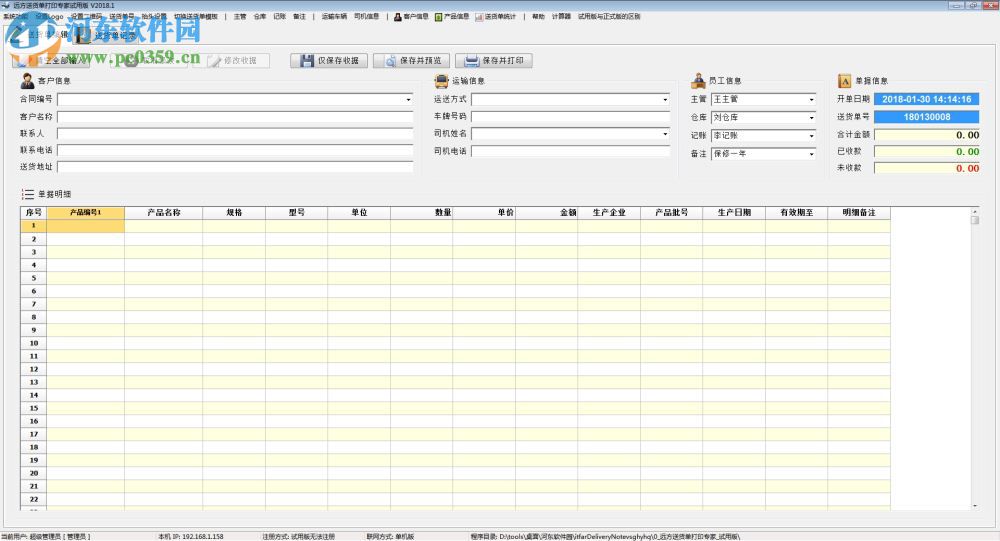This screenshot has height=541, width=1000.
Task: Click the 仅保存收据 button
Action: pos(329,61)
